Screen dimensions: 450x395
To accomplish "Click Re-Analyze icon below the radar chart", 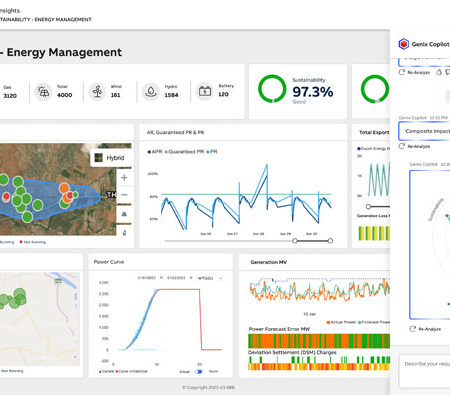I will pyautogui.click(x=412, y=329).
